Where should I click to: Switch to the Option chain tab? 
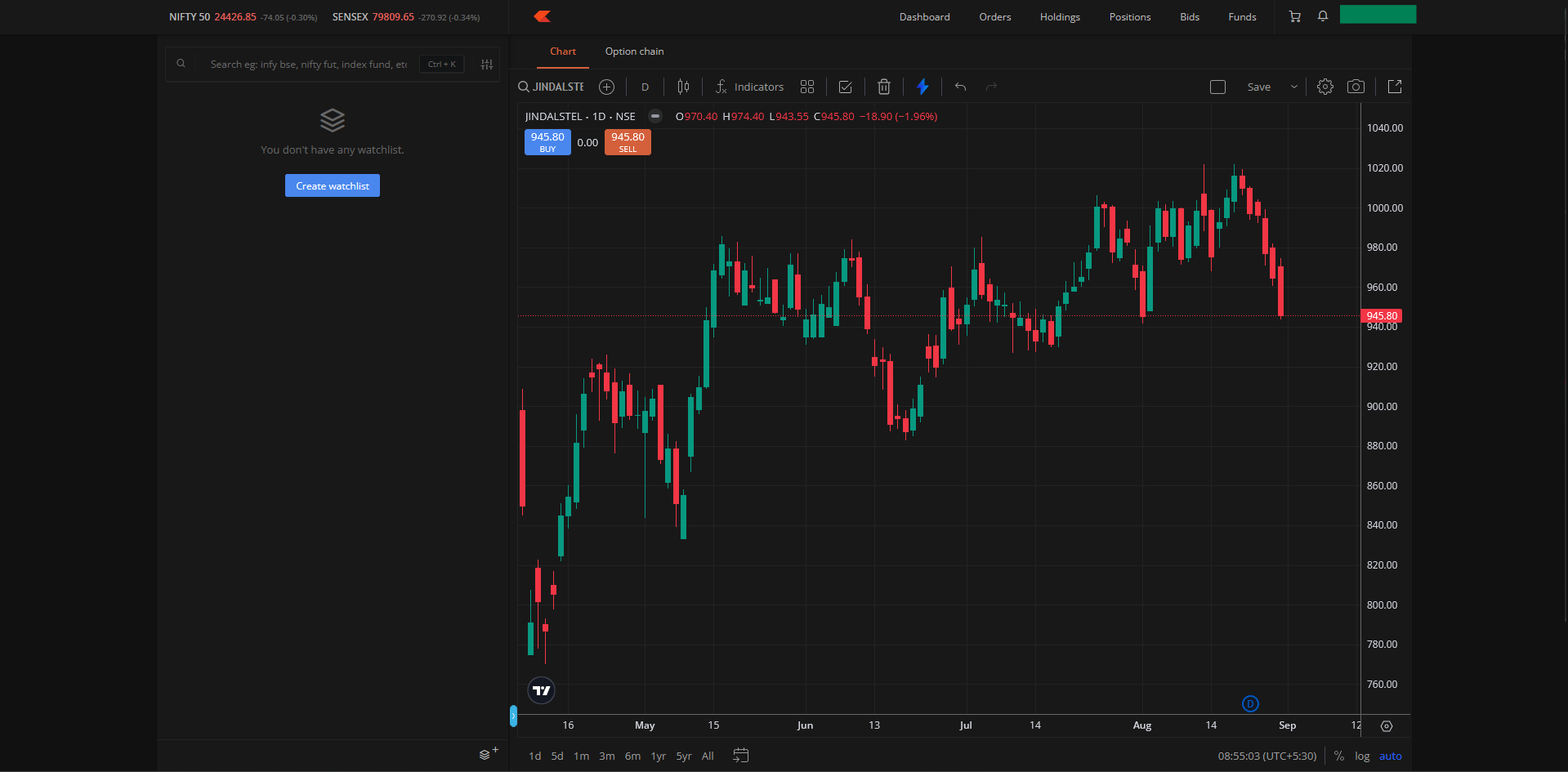pos(634,51)
